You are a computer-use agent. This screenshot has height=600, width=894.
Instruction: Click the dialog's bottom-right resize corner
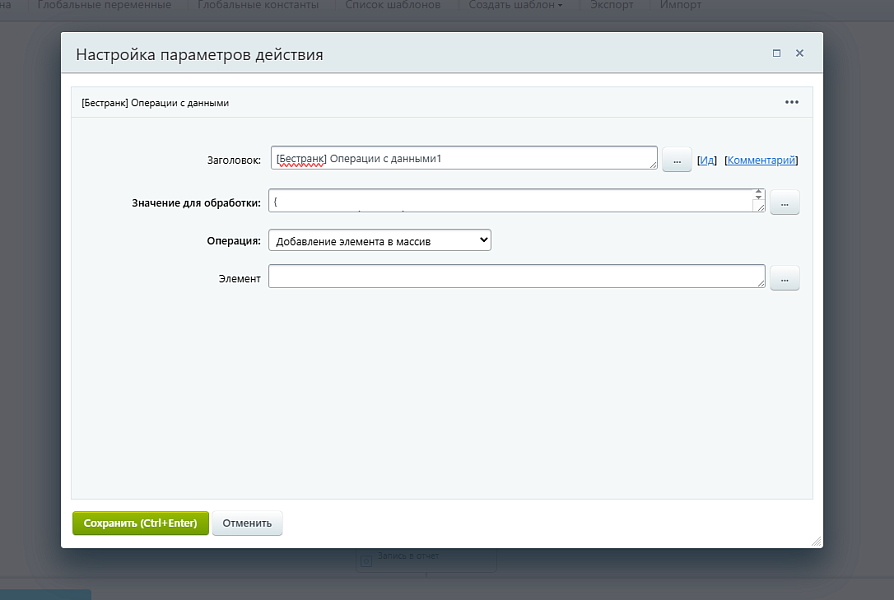pyautogui.click(x=816, y=541)
